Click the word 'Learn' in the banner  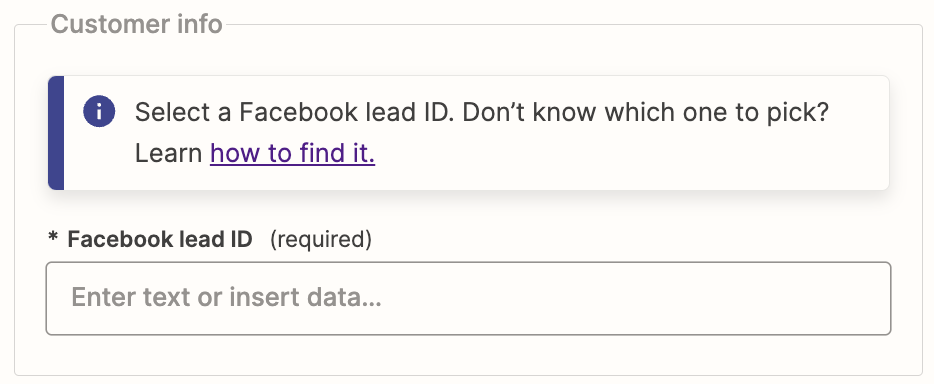[169, 153]
